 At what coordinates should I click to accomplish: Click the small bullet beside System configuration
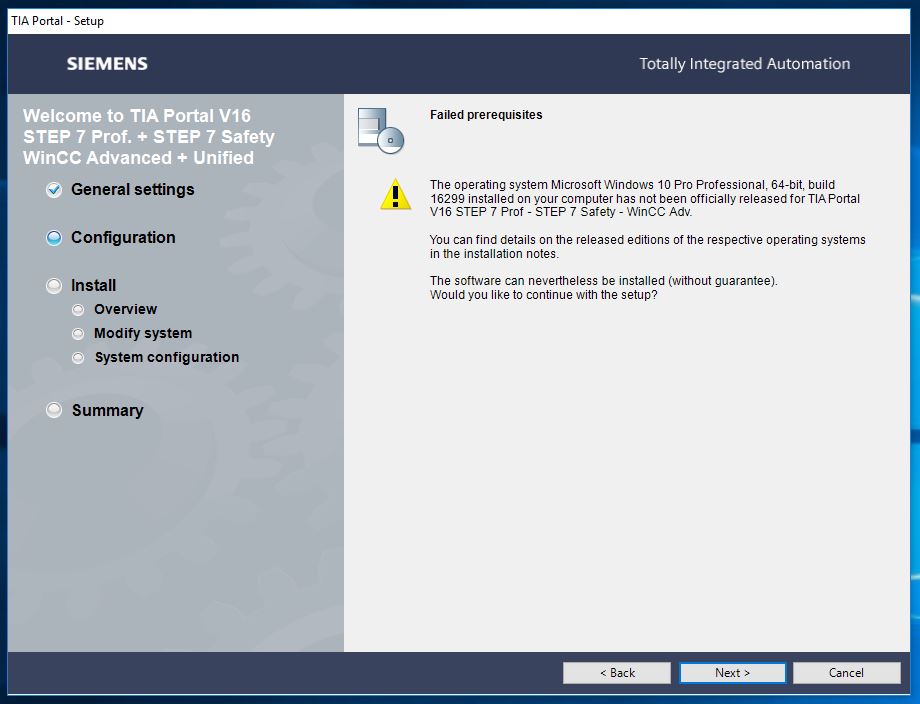(78, 358)
